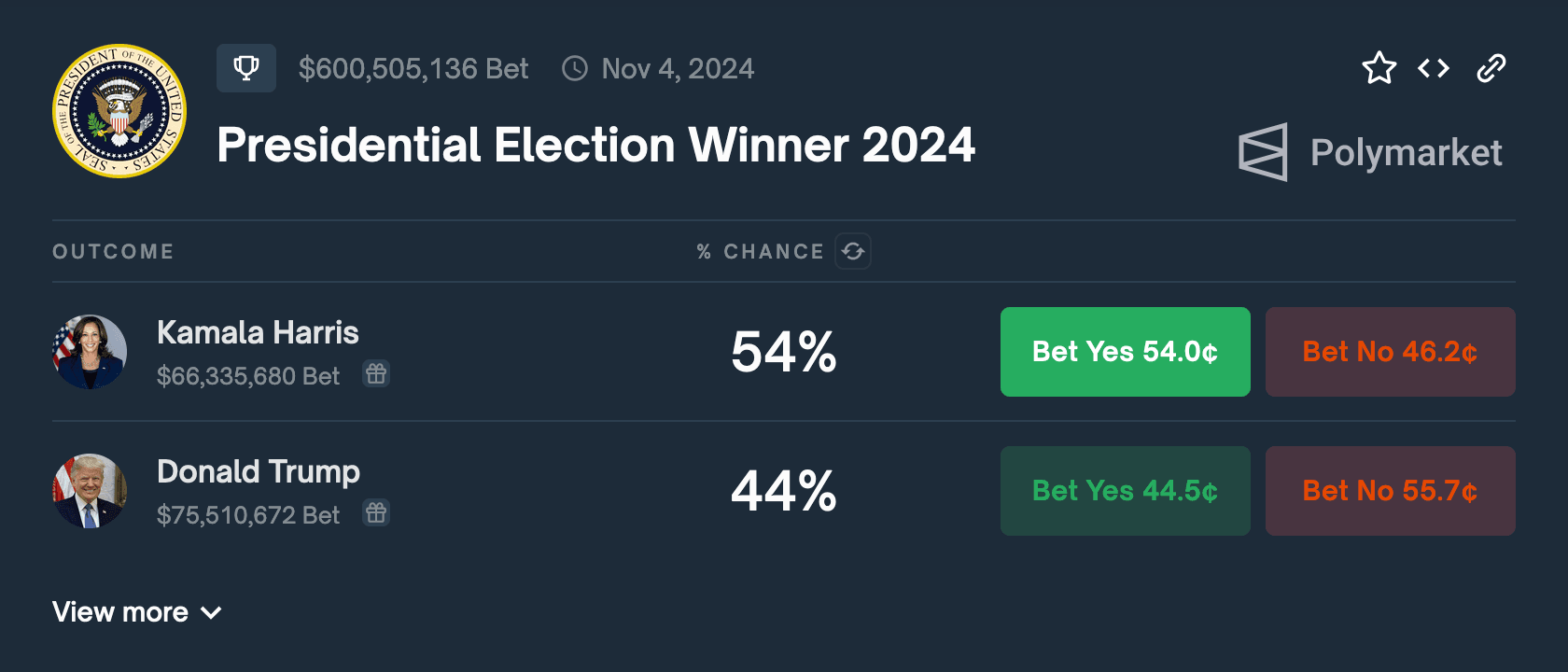This screenshot has height=672, width=1568.
Task: Toggle the % chance refresh switch icon
Action: coord(853,251)
